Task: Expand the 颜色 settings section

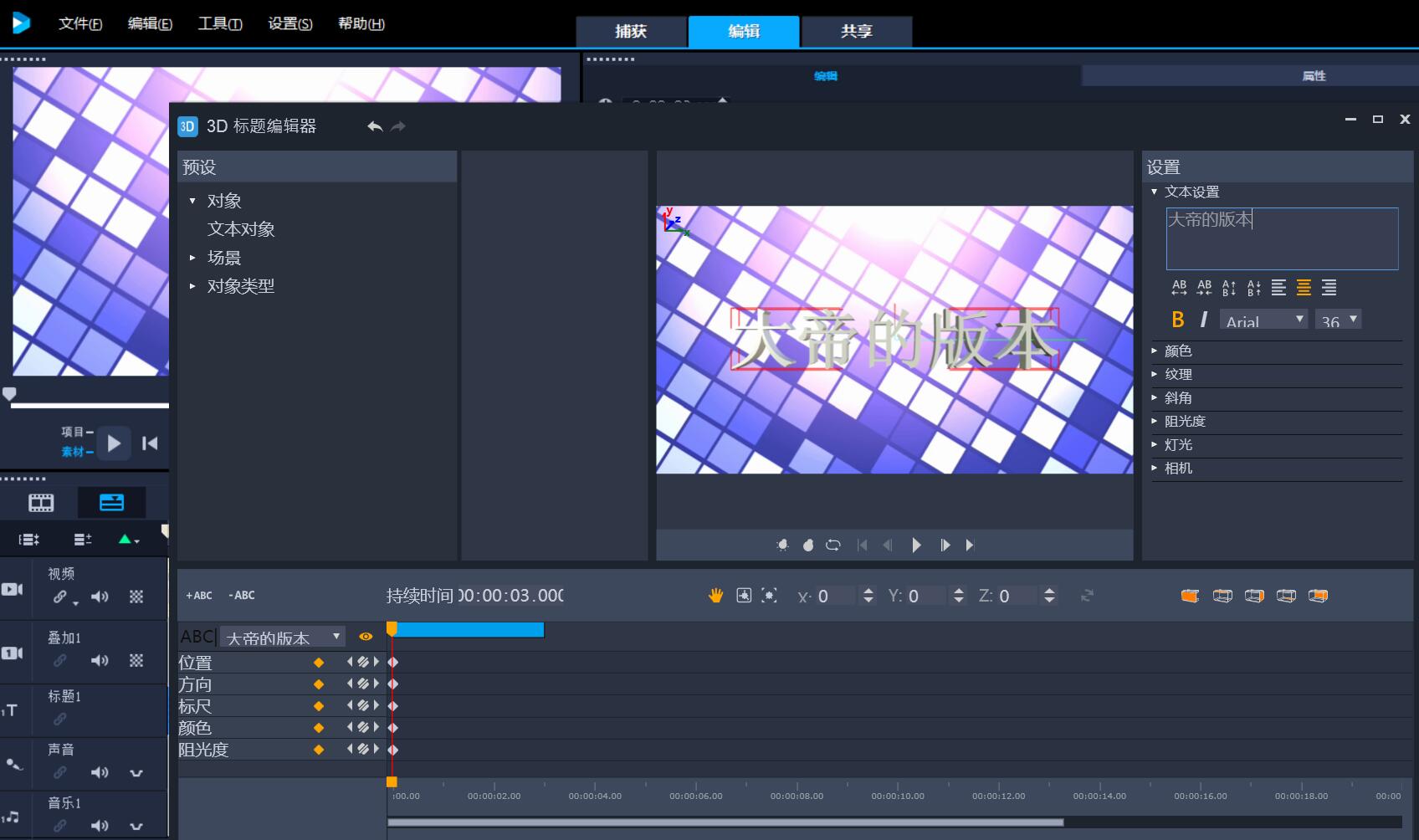Action: coord(1178,351)
